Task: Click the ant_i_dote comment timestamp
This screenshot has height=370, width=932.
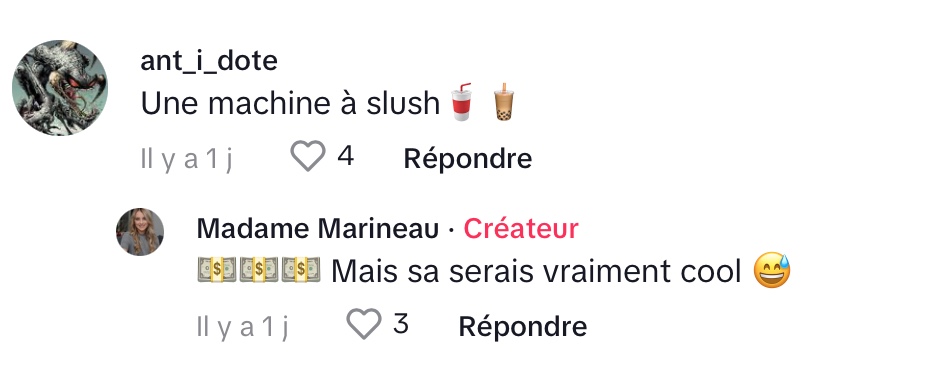Action: click(x=186, y=159)
